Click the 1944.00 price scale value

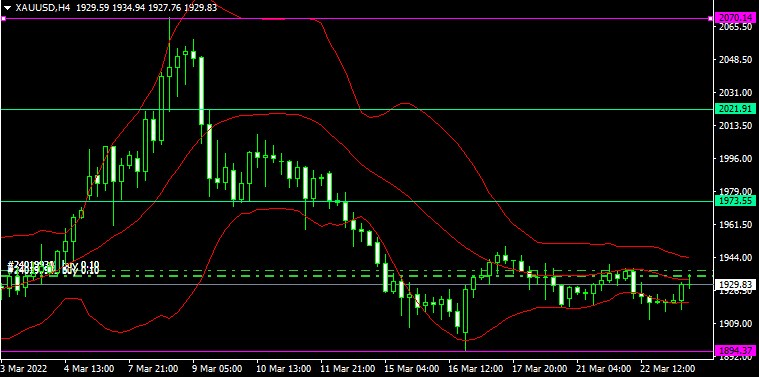click(x=736, y=258)
